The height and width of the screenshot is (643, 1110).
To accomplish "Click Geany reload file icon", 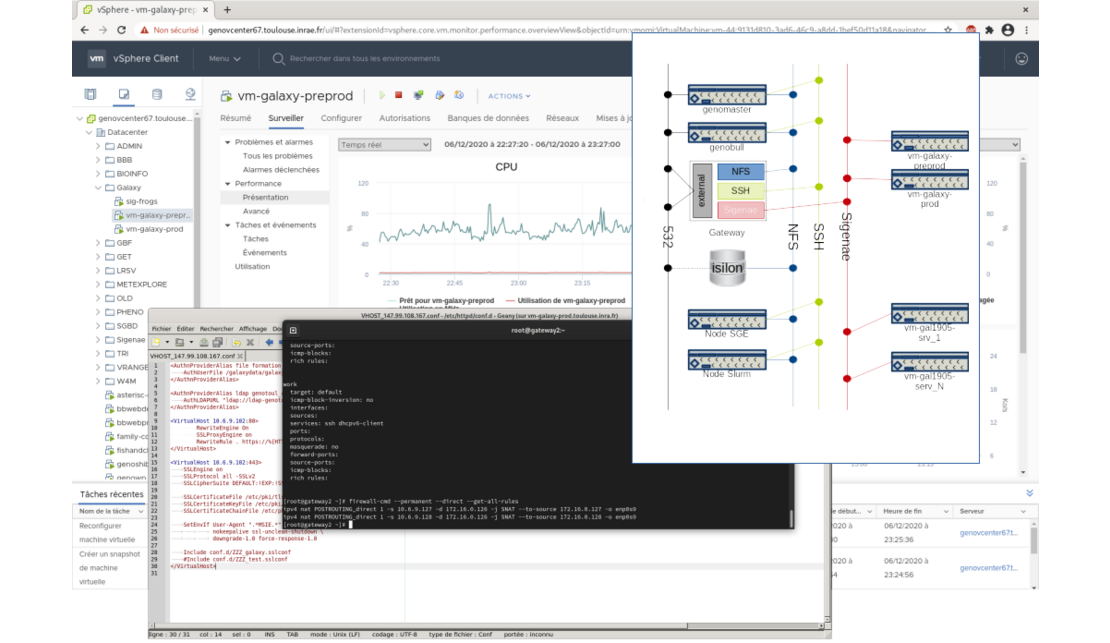I will [236, 342].
